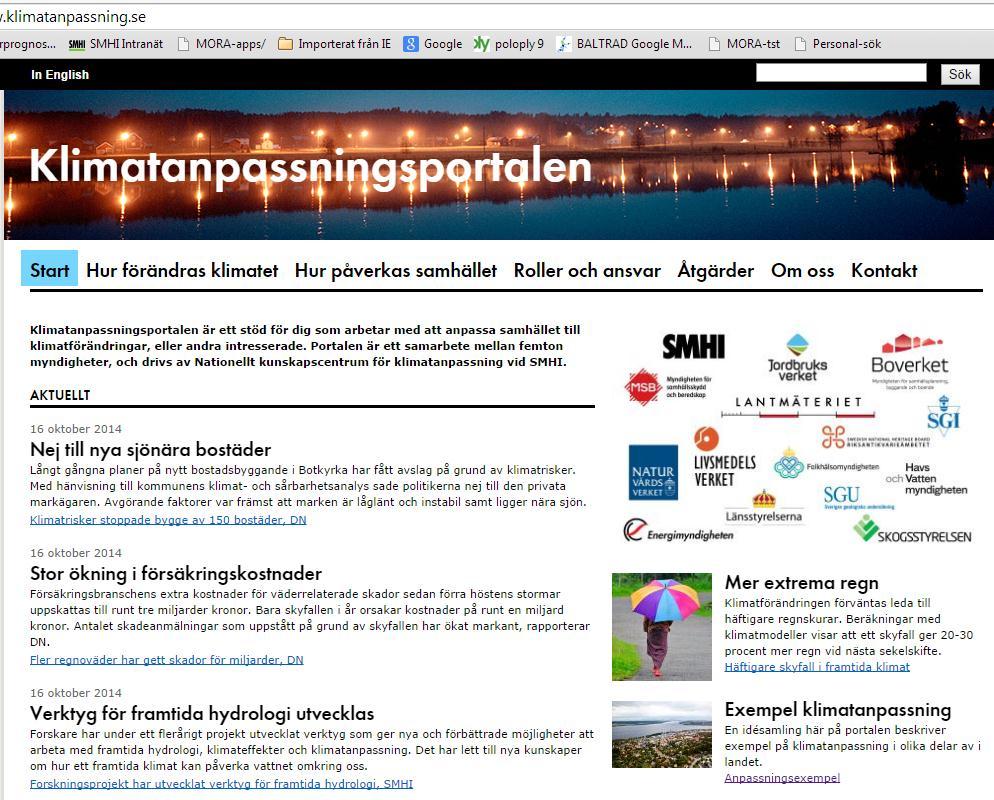Click the Länsstyrelserna logo
Viewport: 994px width, 800px height.
pyautogui.click(x=764, y=507)
